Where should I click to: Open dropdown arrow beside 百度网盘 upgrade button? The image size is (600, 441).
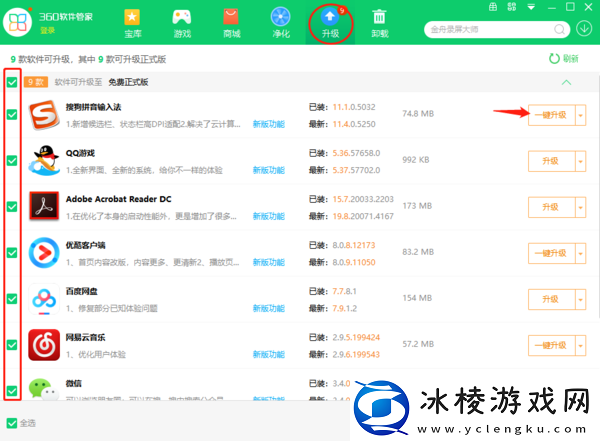pos(580,299)
